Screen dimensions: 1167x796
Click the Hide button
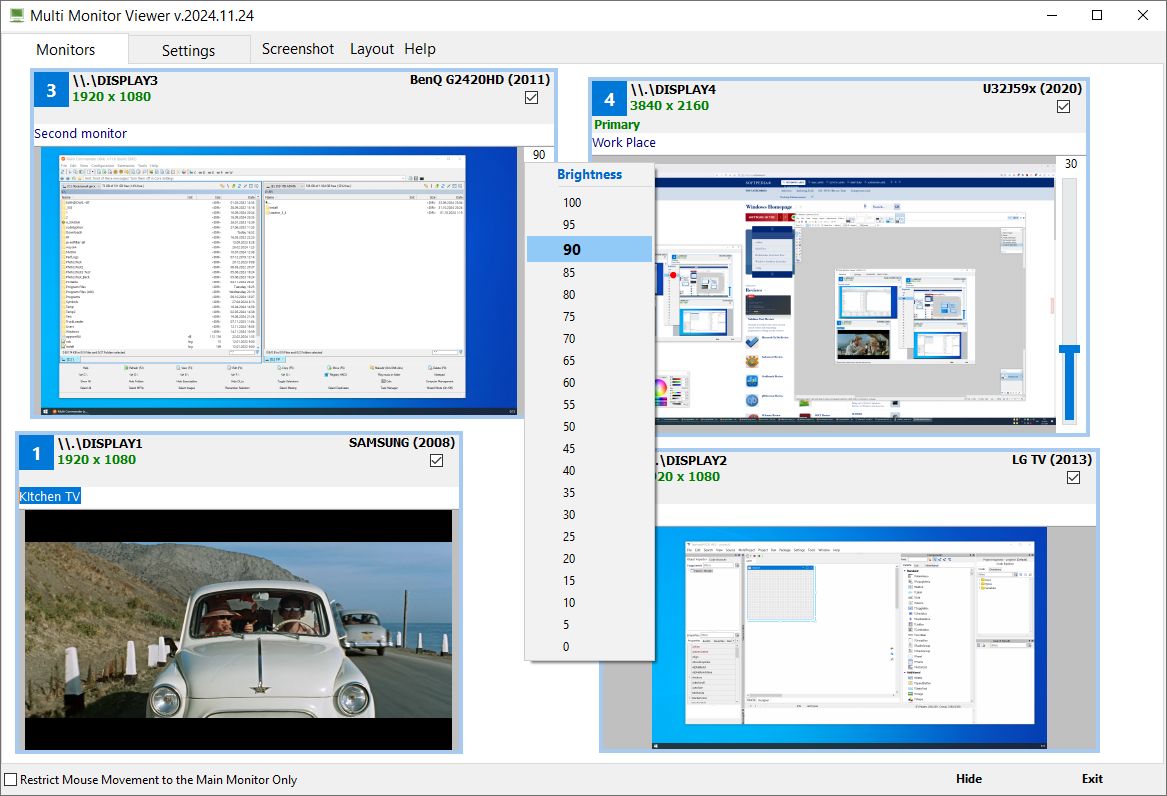click(x=967, y=778)
